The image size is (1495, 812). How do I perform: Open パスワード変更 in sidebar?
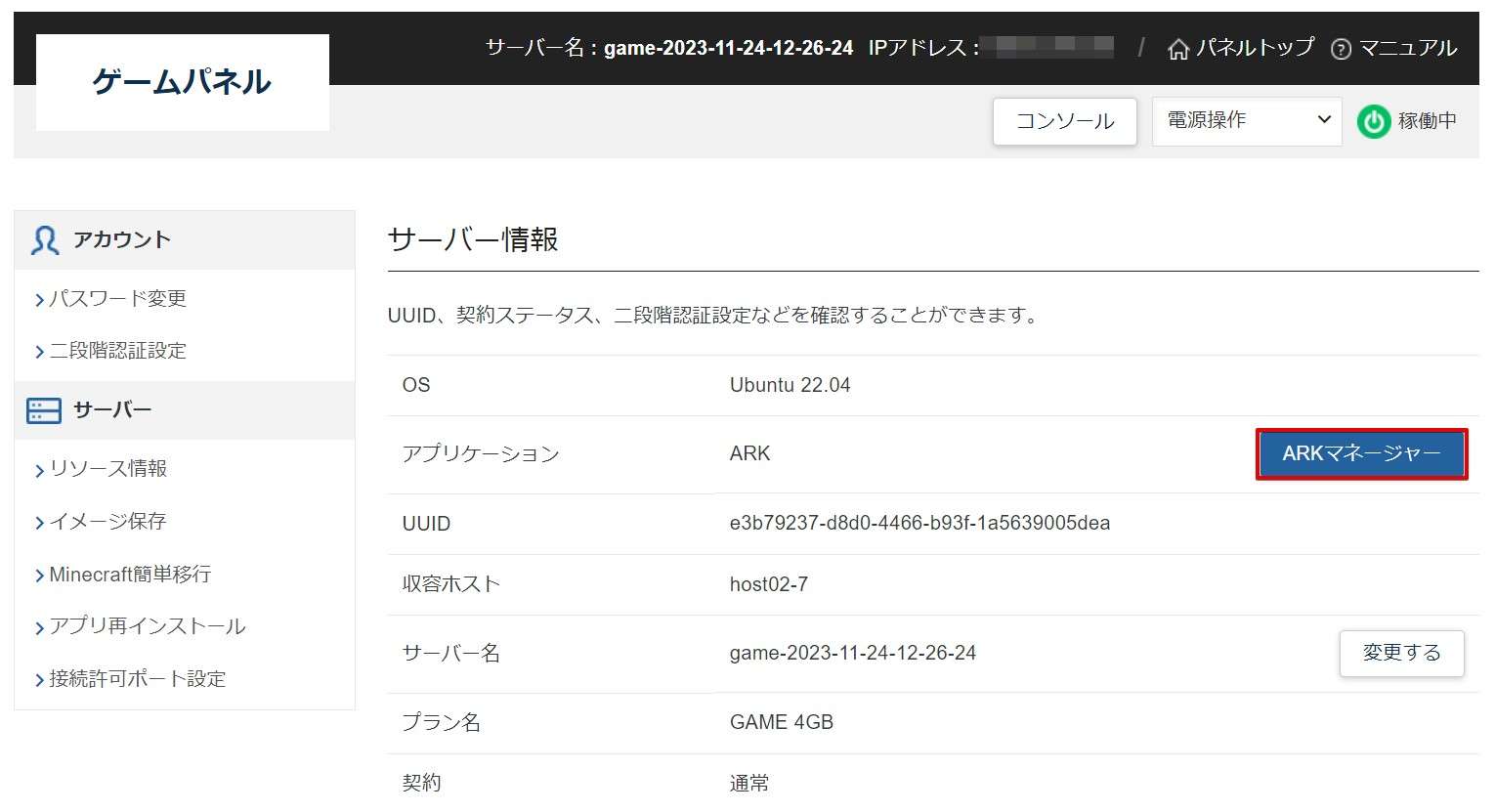click(x=118, y=298)
